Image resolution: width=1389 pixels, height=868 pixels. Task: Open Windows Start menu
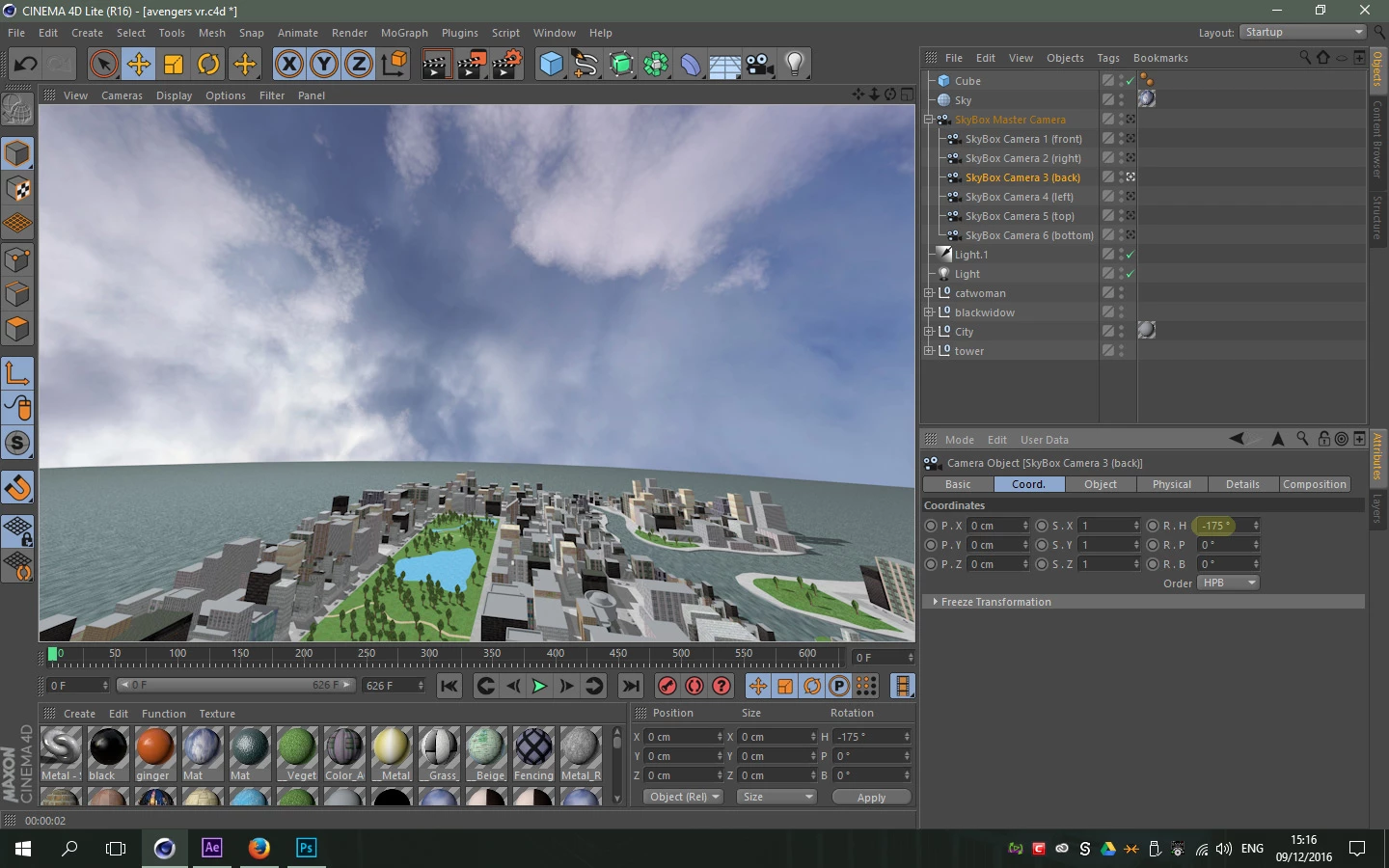tap(23, 848)
